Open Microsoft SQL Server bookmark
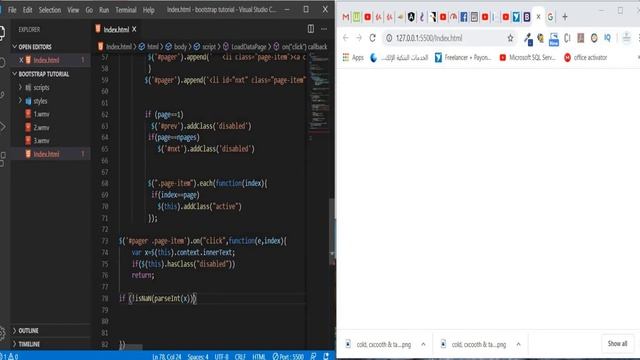This screenshot has width=640, height=360. [528, 58]
